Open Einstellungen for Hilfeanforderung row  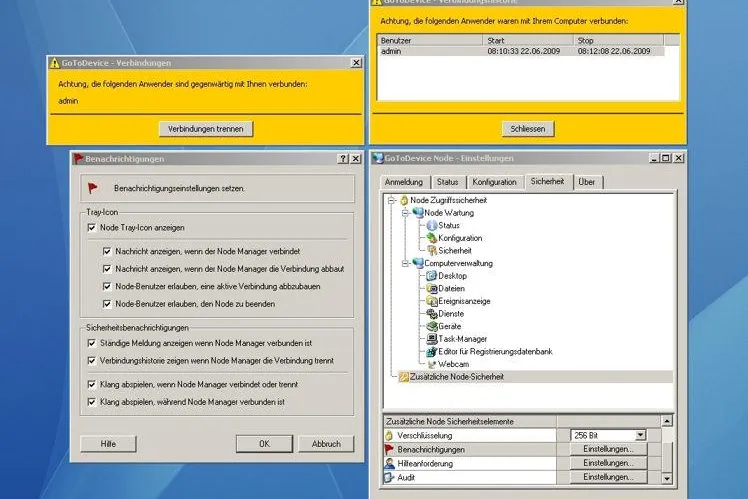[608, 463]
